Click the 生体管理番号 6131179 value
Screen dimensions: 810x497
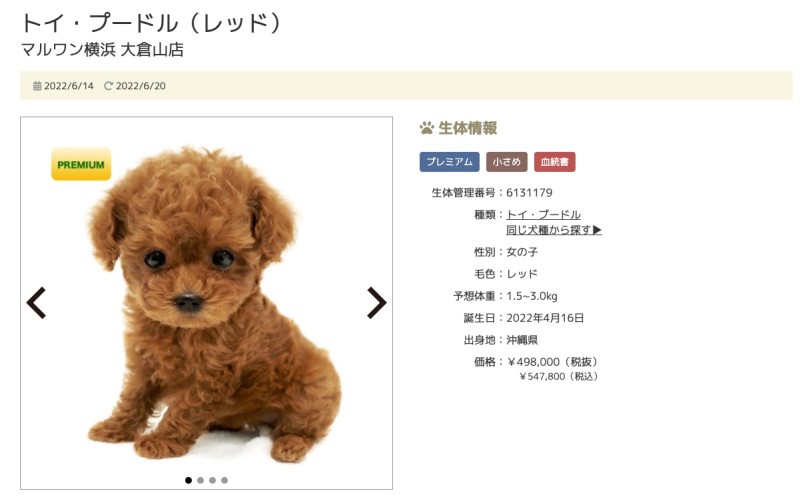coord(529,193)
